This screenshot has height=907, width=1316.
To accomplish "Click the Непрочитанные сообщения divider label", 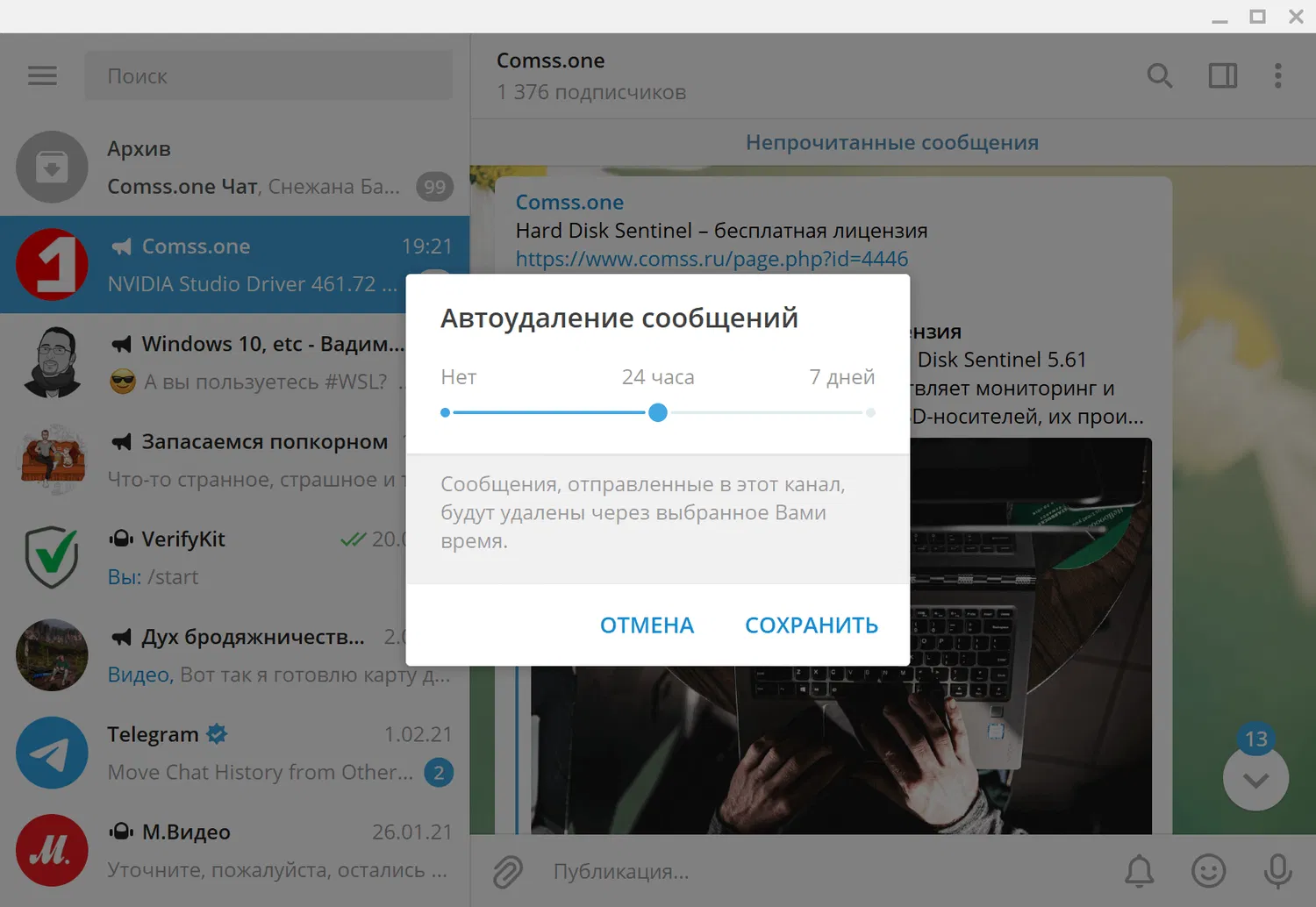I will [892, 142].
